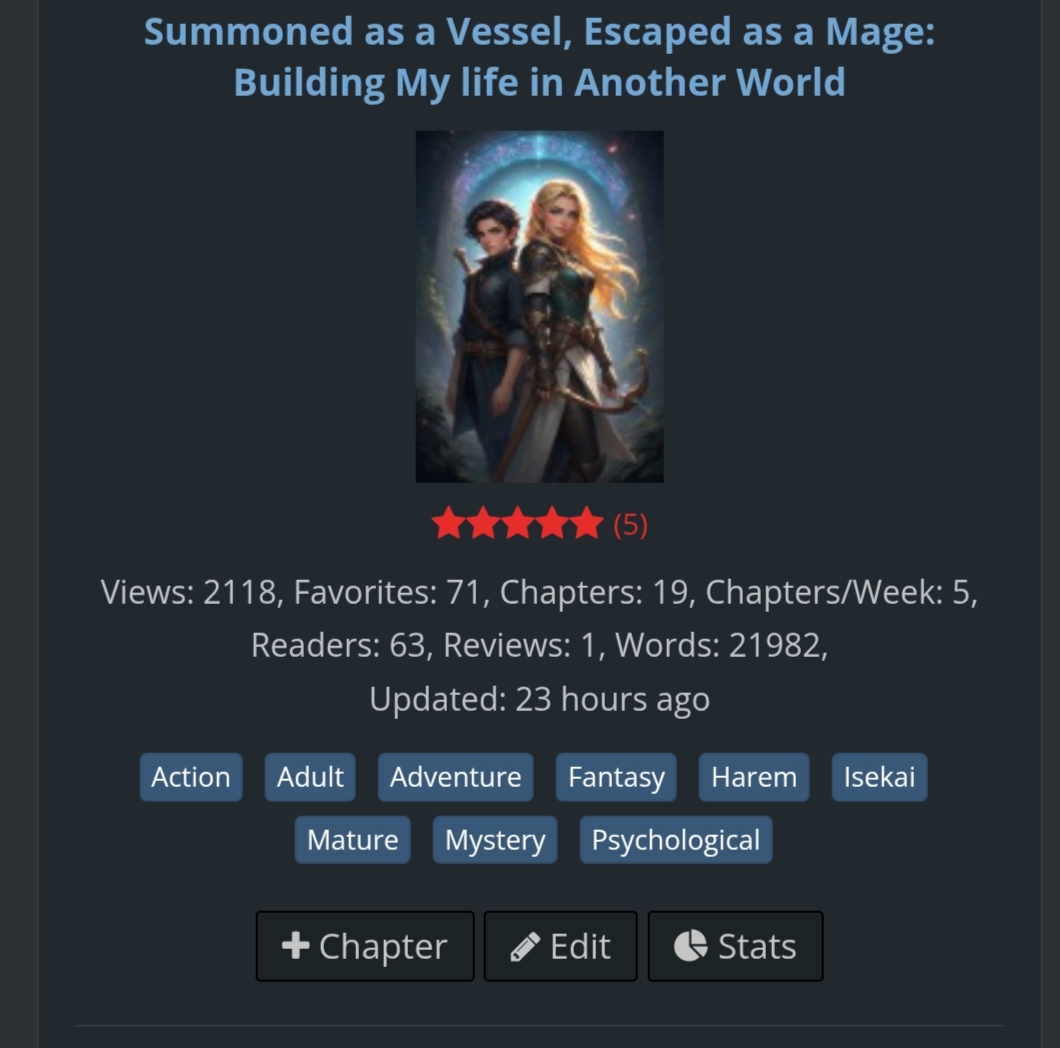1060x1048 pixels.
Task: Open the Stats button
Action: pos(736,946)
